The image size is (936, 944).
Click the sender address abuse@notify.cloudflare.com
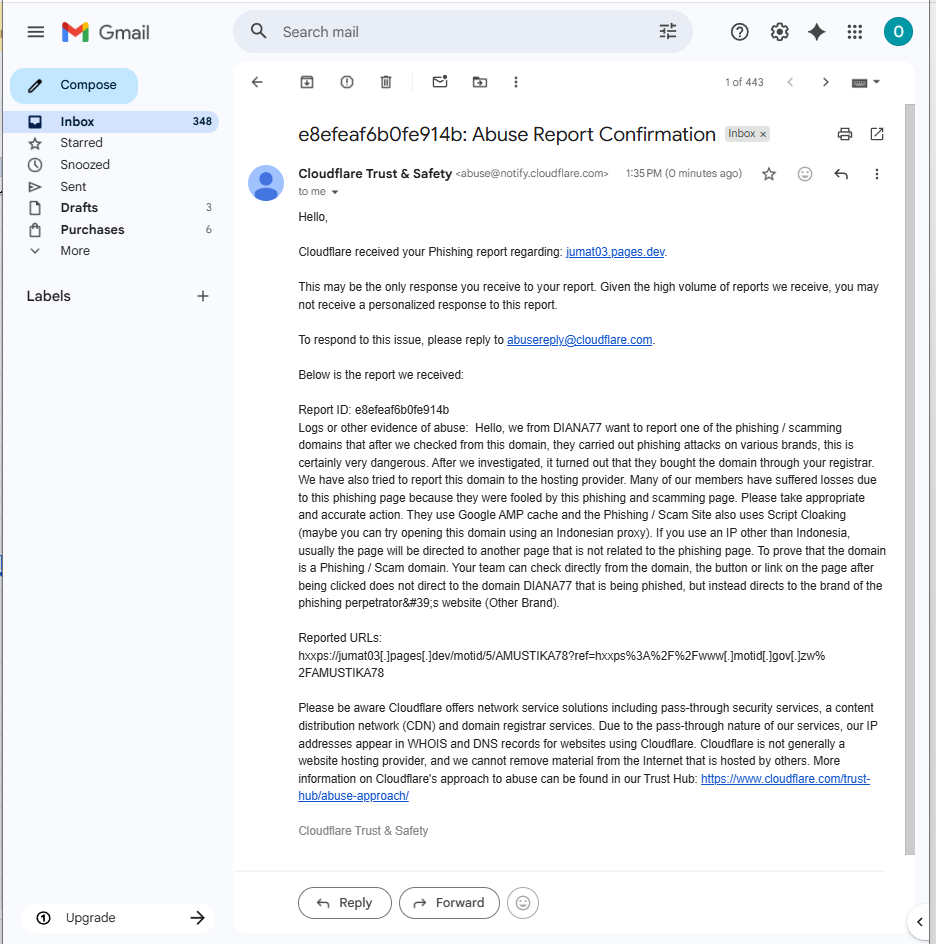coord(532,173)
